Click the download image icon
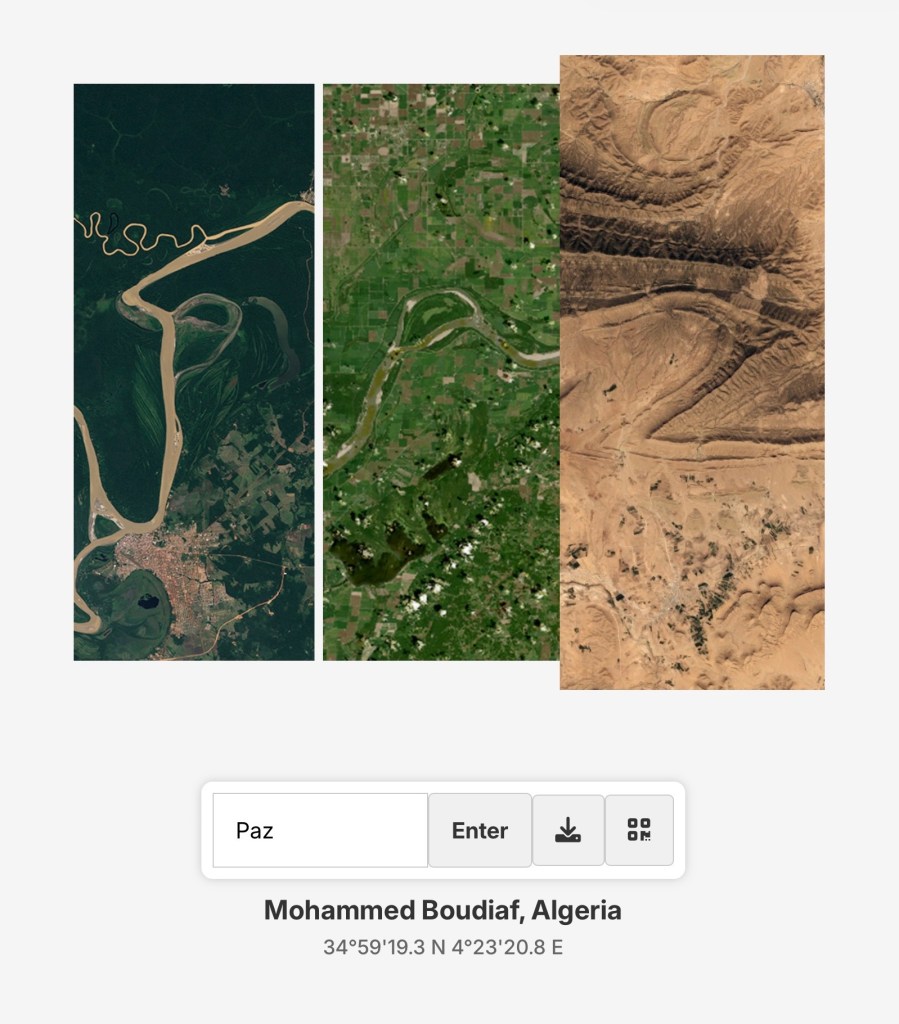This screenshot has width=899, height=1024. [568, 830]
